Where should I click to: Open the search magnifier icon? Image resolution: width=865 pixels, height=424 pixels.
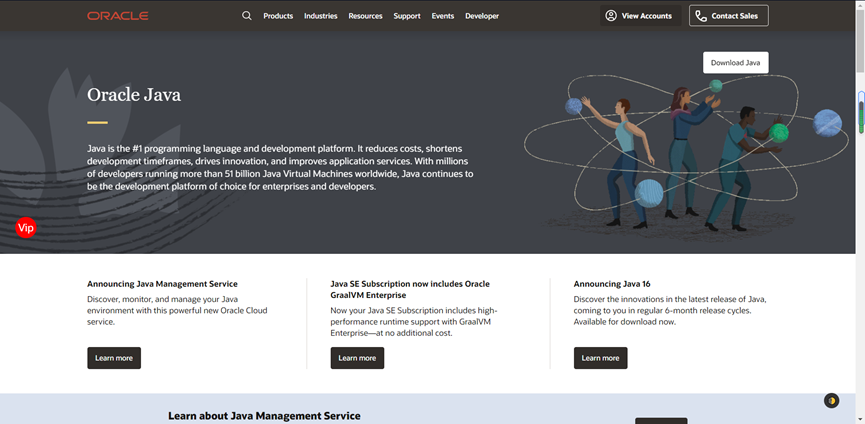(247, 16)
